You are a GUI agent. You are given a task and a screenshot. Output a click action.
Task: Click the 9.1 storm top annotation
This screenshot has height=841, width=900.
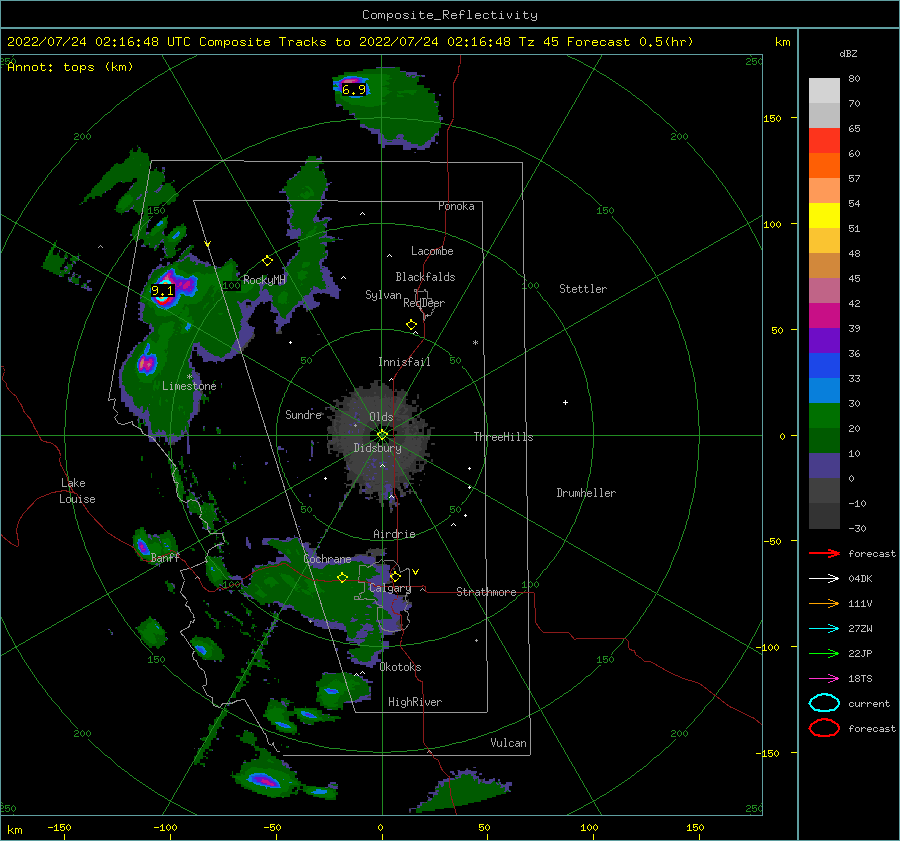162,291
